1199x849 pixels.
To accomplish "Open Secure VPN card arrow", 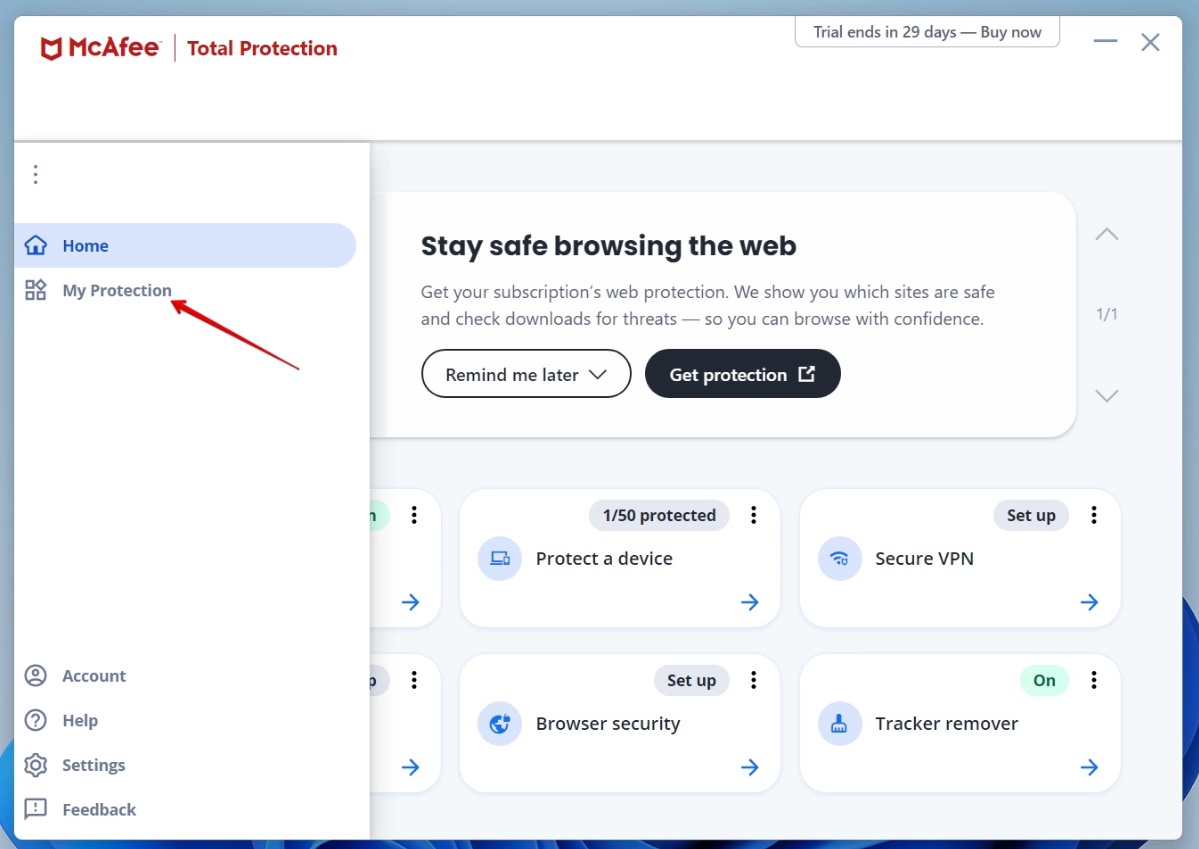I will point(1089,602).
